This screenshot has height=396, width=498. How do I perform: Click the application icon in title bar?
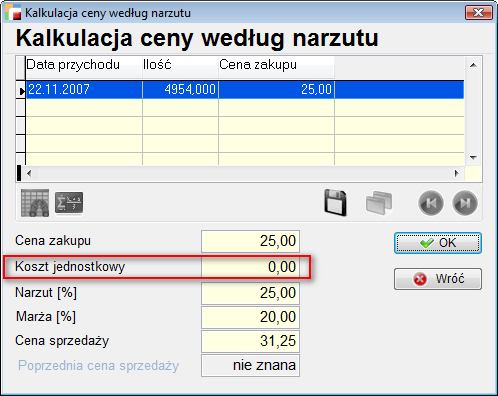pyautogui.click(x=13, y=12)
